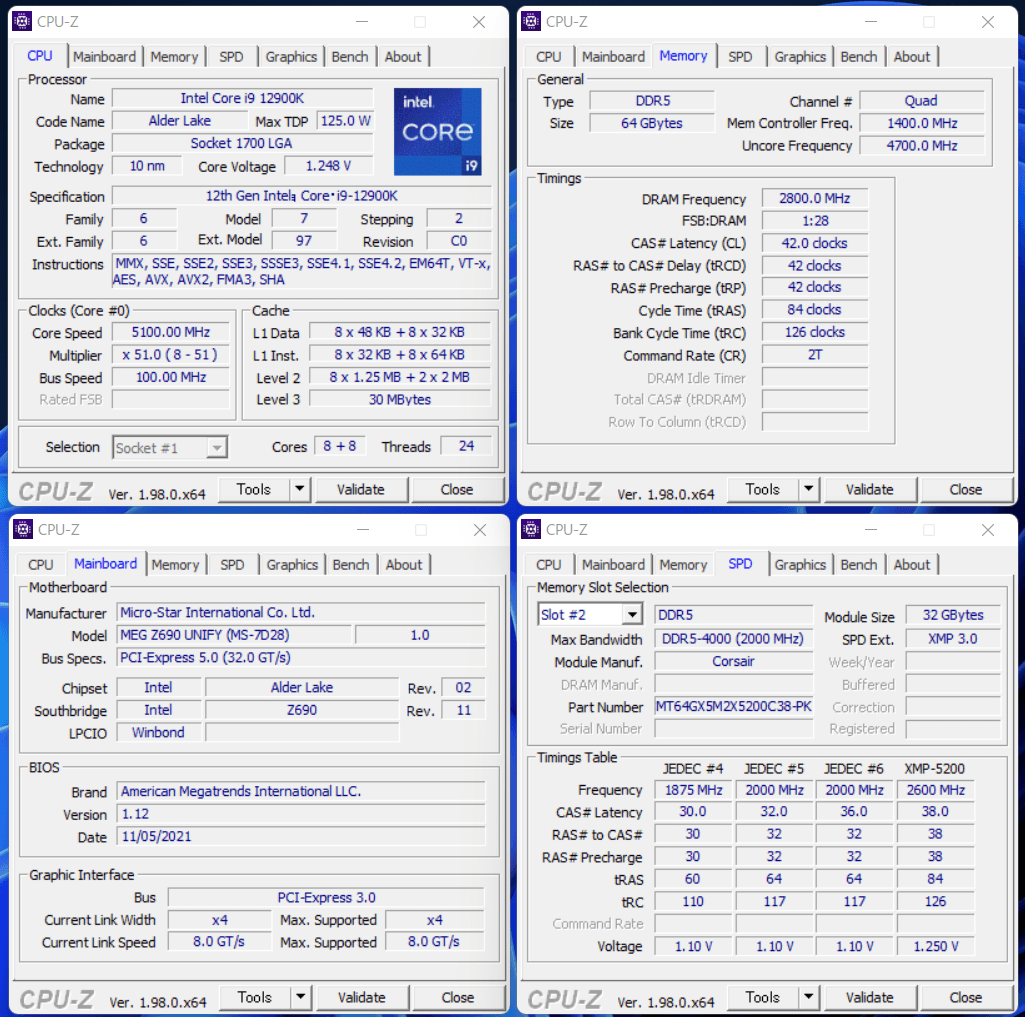Select the About tab in the SPD-tab window
The width and height of the screenshot is (1025, 1017).
pyautogui.click(x=912, y=564)
